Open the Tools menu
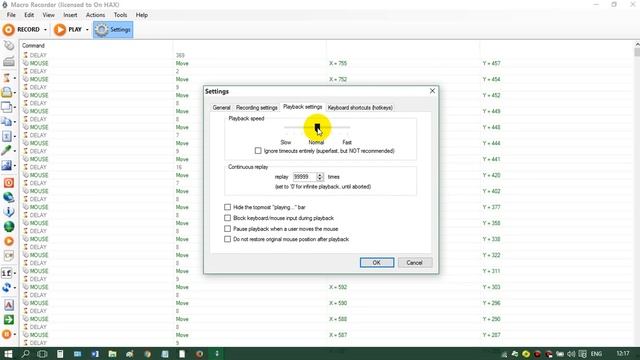The height and width of the screenshot is (360, 640). click(x=120, y=15)
